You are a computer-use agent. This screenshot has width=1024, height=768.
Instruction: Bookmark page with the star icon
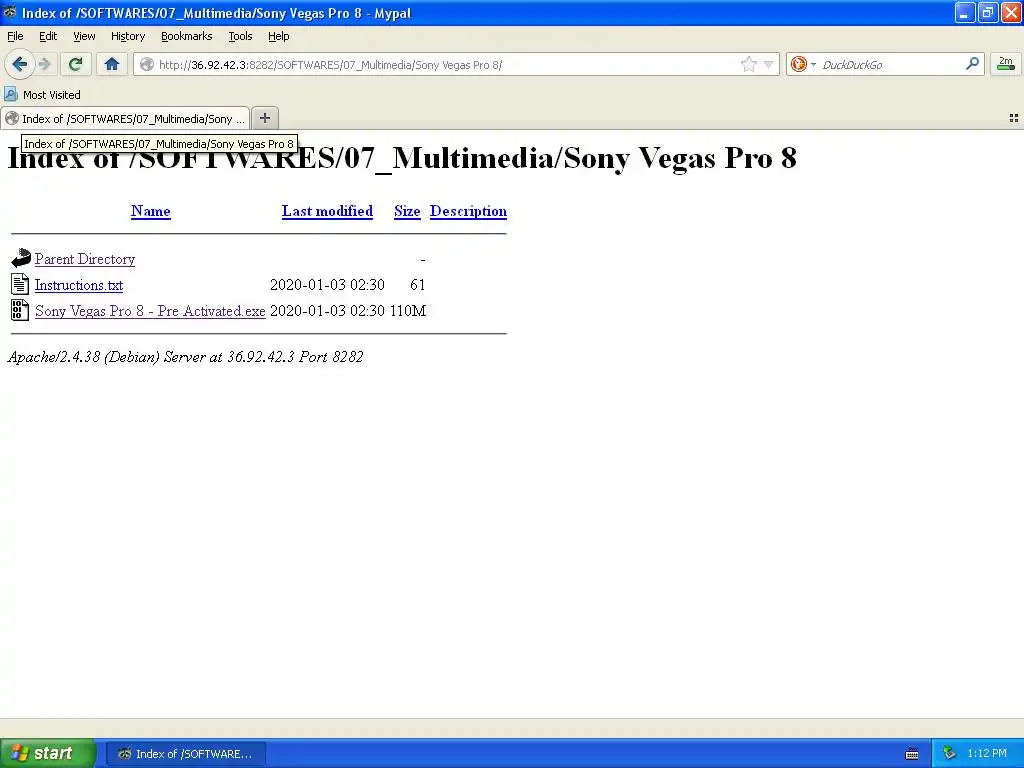click(748, 64)
